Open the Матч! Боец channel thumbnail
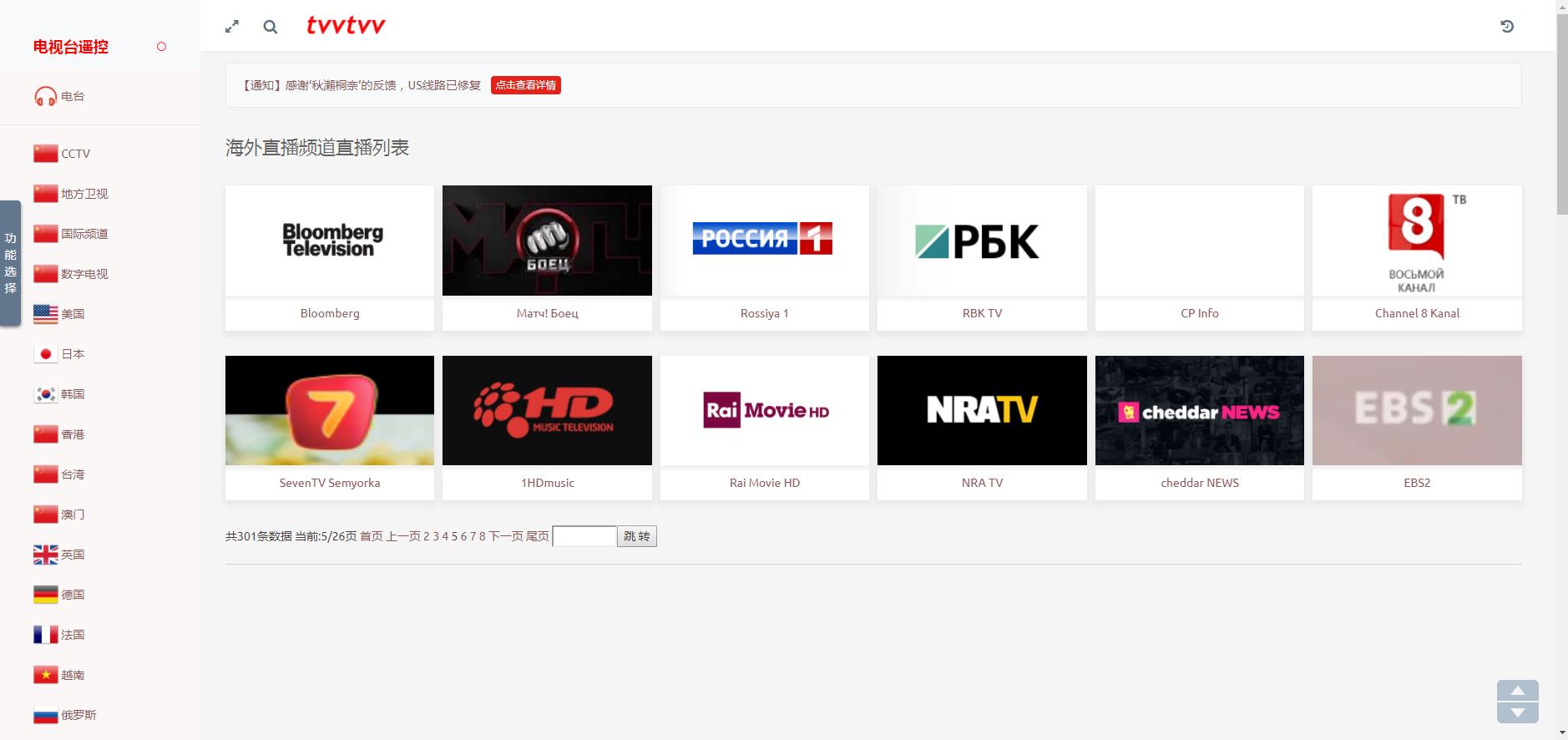 click(x=547, y=241)
